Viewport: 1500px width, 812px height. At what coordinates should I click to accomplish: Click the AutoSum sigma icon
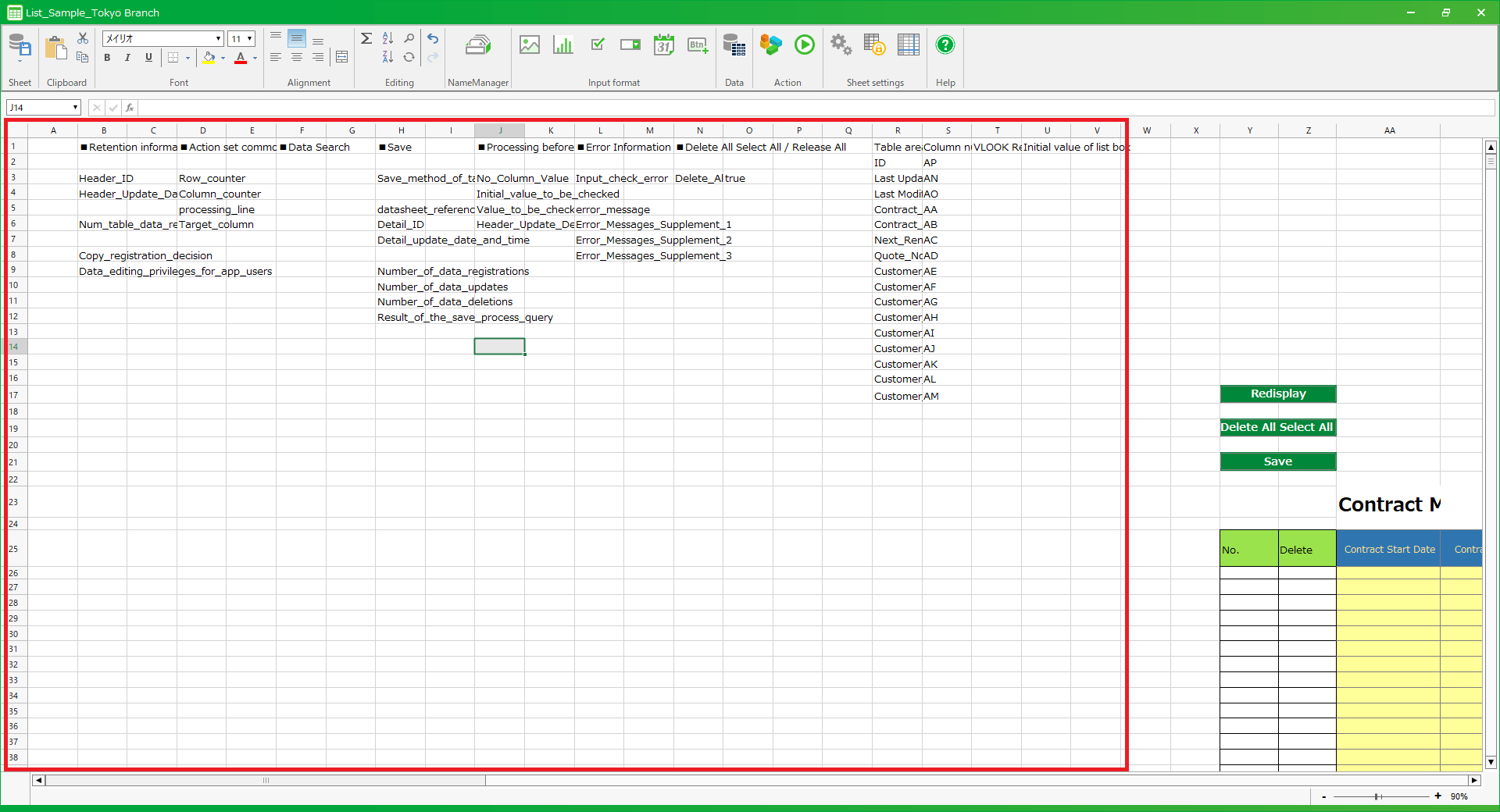pyautogui.click(x=366, y=38)
